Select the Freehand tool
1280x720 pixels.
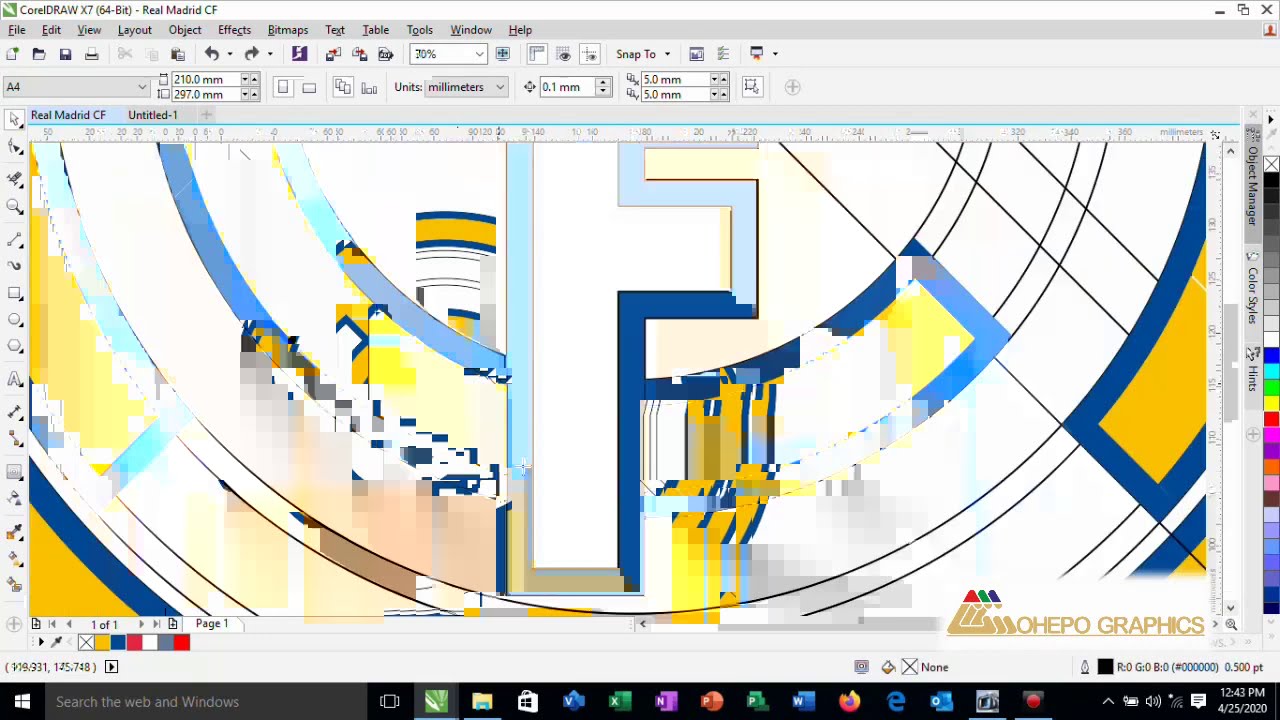tap(15, 239)
